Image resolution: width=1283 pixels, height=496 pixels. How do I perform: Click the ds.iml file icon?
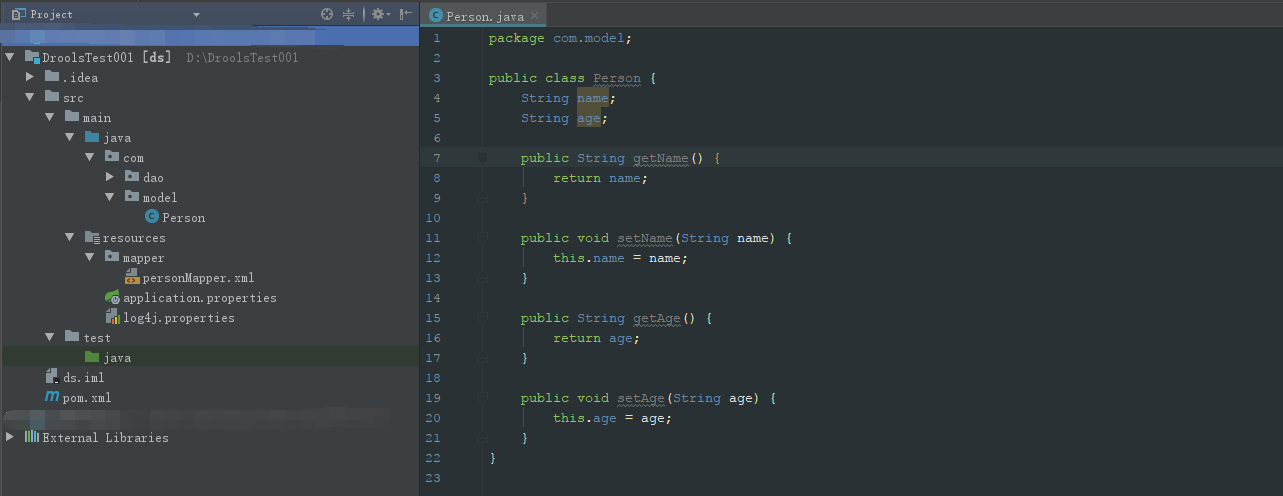coord(52,377)
